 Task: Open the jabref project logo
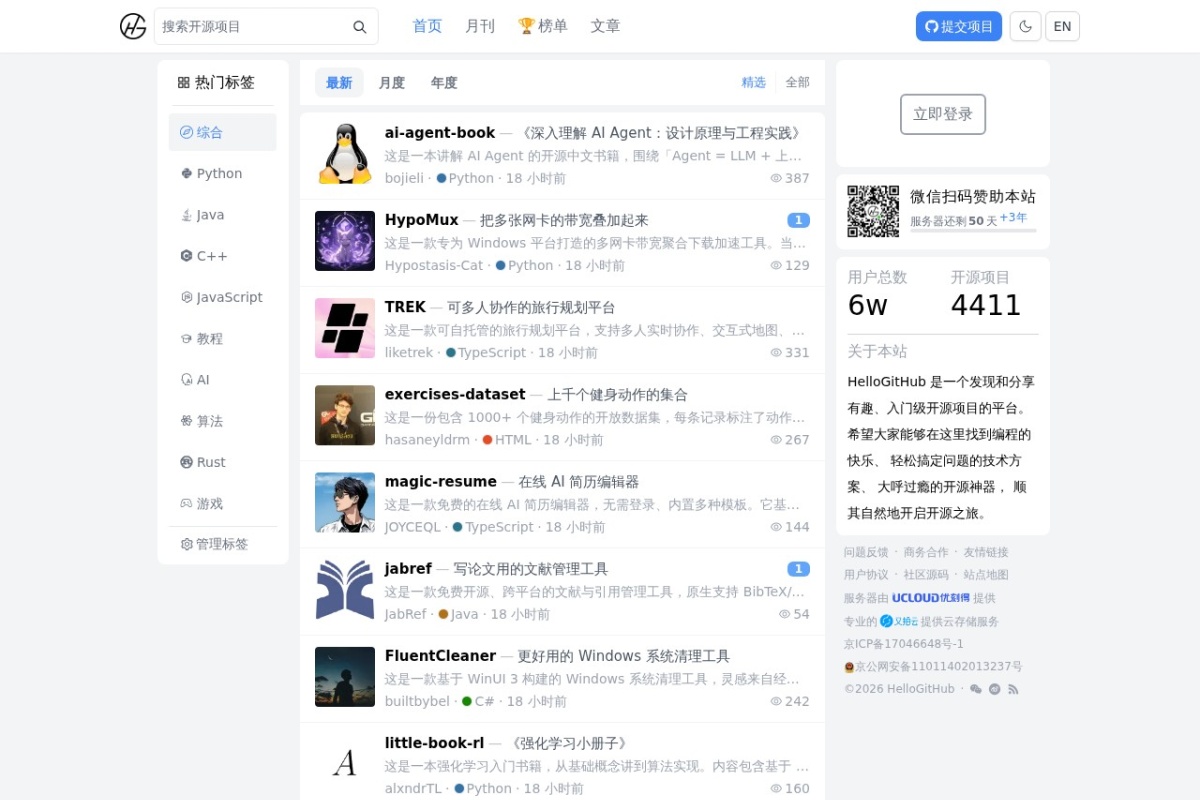tap(345, 589)
